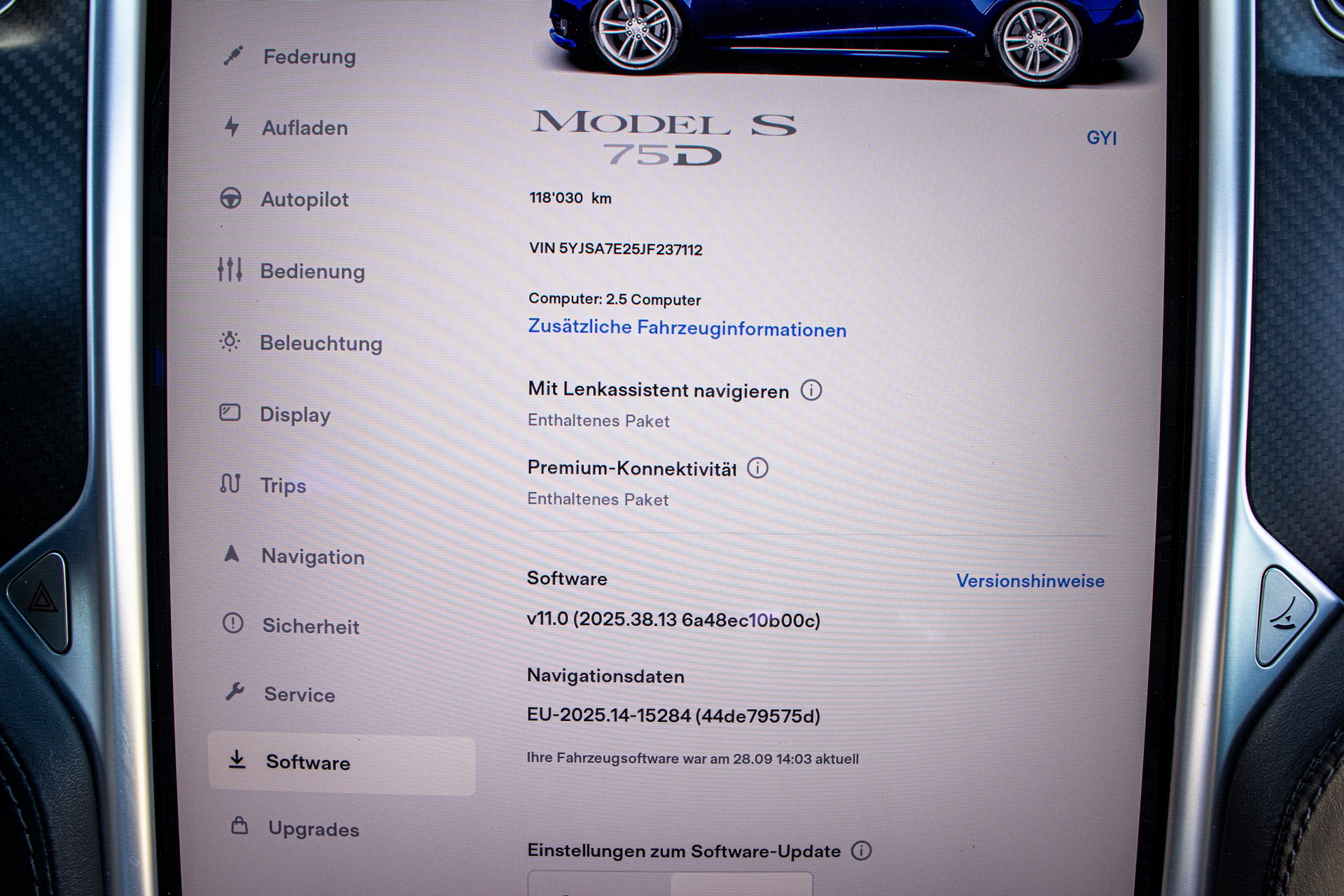Tap the Bedienung sliders icon
The image size is (1344, 896).
pyautogui.click(x=230, y=269)
